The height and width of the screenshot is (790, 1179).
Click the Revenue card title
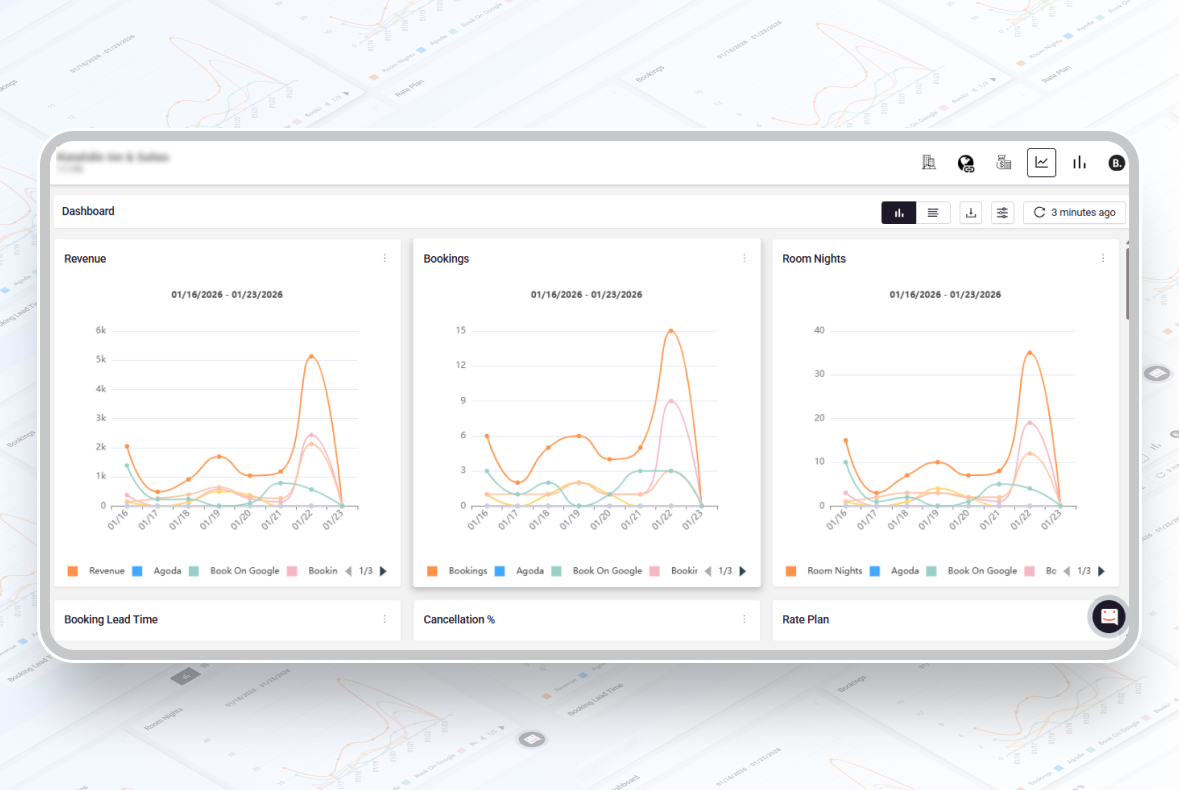85,259
